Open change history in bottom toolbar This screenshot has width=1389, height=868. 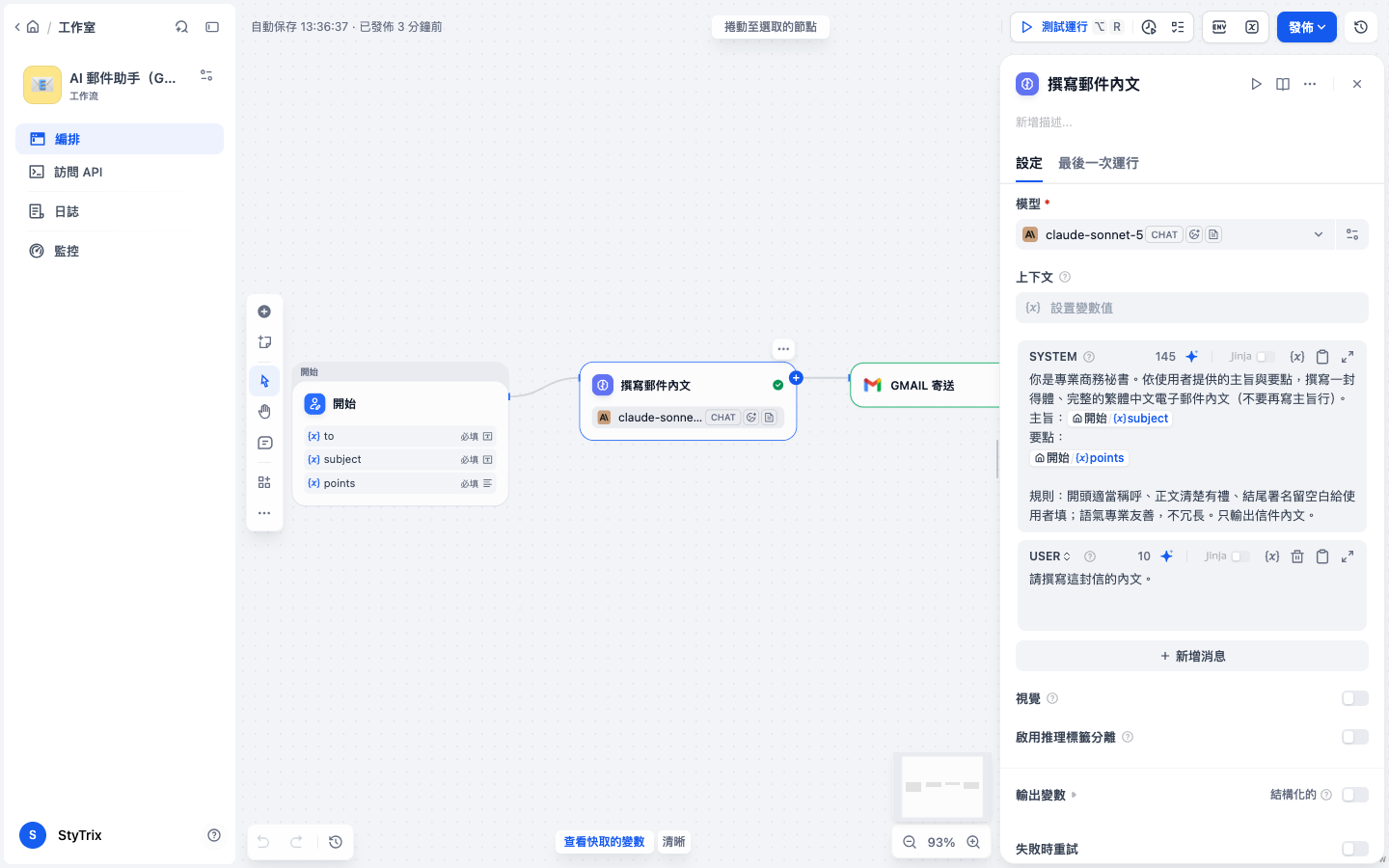tap(336, 842)
